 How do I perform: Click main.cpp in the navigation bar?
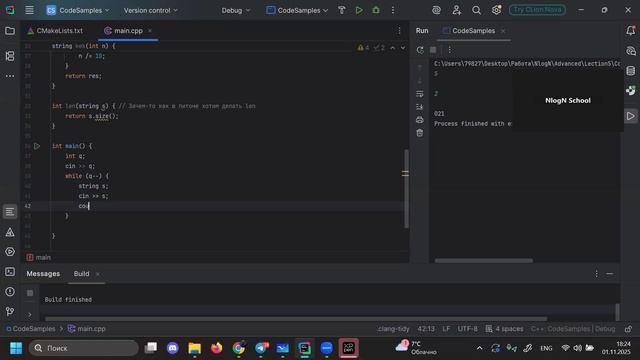pos(87,329)
